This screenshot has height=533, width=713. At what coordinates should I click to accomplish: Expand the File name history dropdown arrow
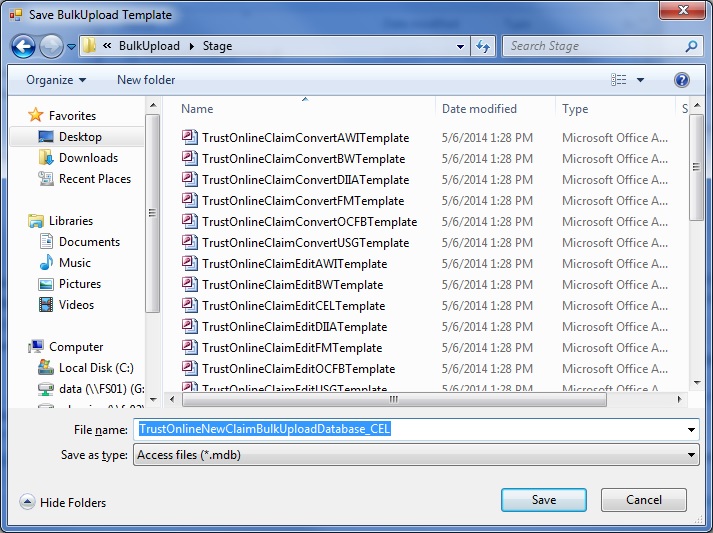pos(691,430)
